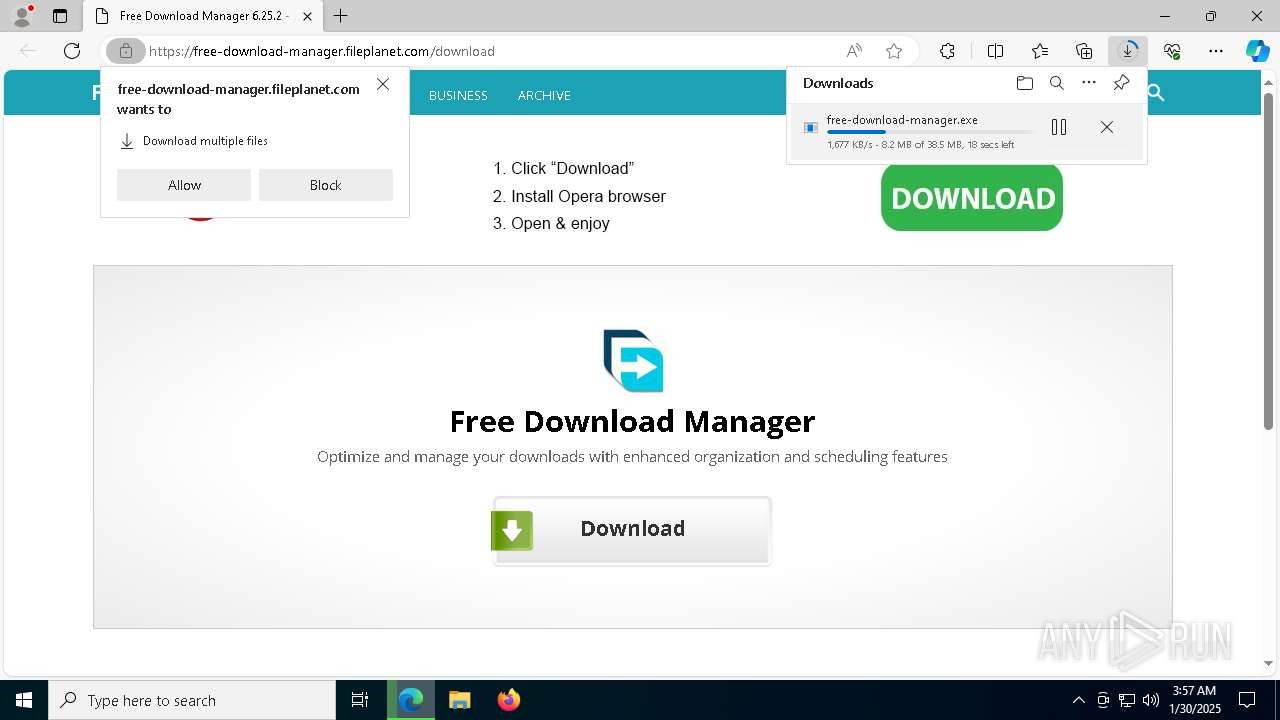Open downloads folder icon in Downloads panel
The height and width of the screenshot is (720, 1280).
tap(1025, 83)
